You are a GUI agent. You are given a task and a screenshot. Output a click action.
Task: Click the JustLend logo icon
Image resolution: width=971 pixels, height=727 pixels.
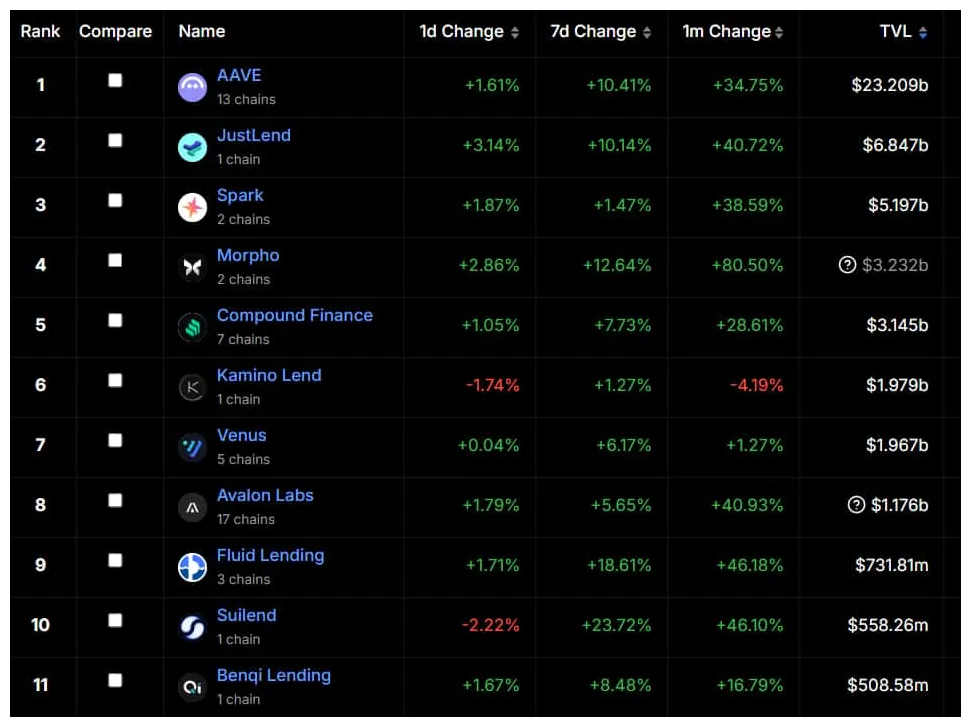tap(191, 146)
